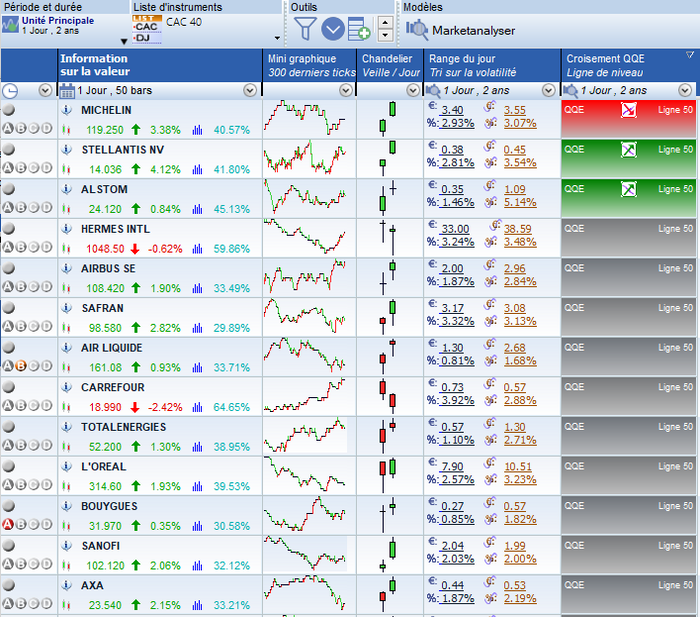Click the QQE cross icon for MICHELIN
This screenshot has width=700, height=617.
pyautogui.click(x=629, y=110)
